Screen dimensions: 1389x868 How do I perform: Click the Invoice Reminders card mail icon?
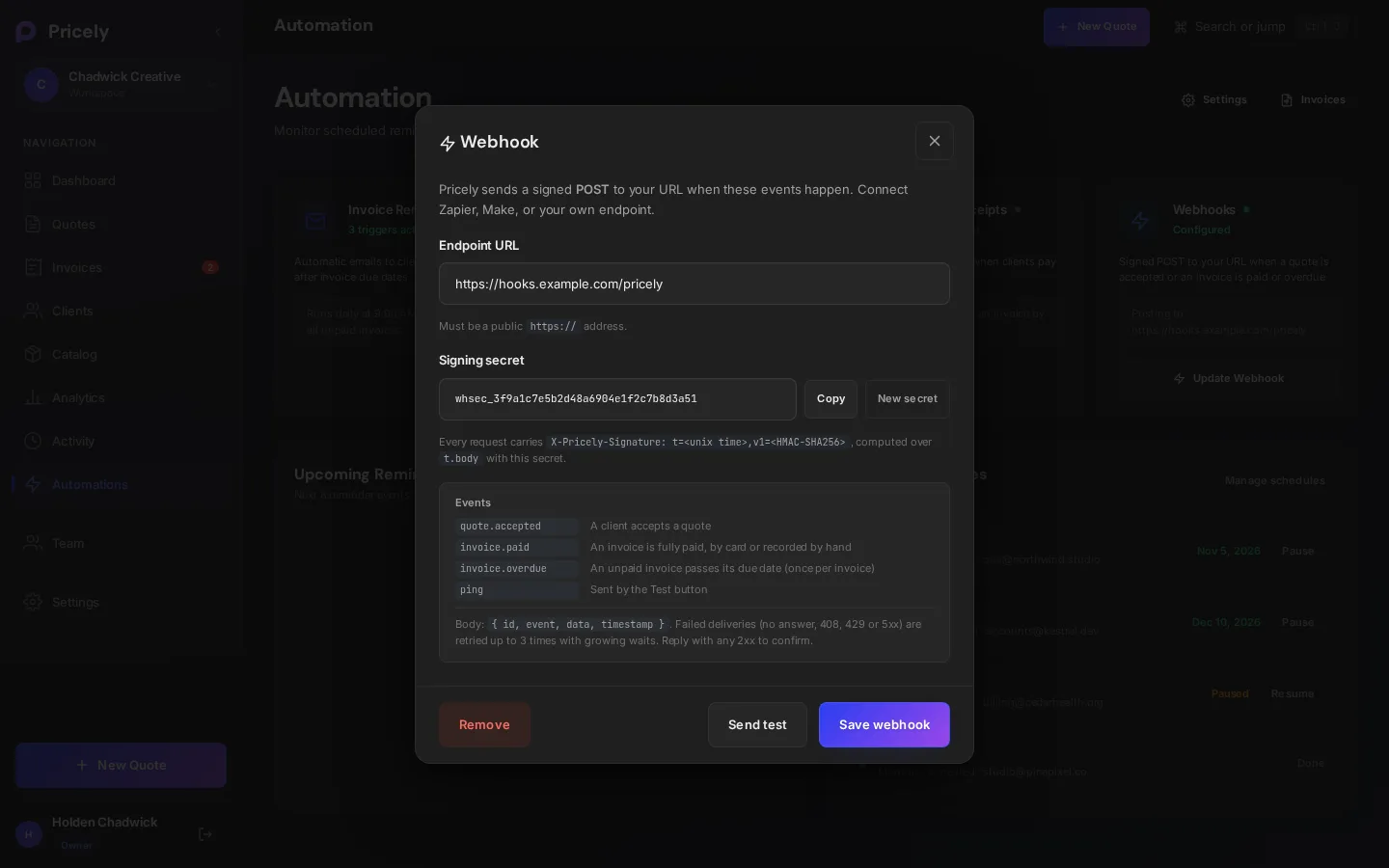(x=315, y=221)
